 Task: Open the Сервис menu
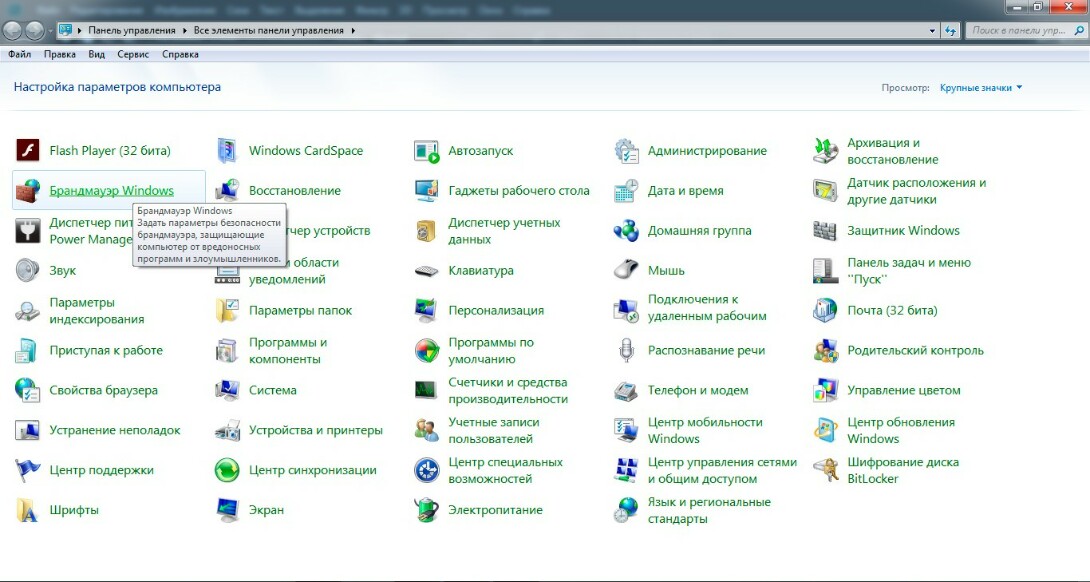[133, 54]
